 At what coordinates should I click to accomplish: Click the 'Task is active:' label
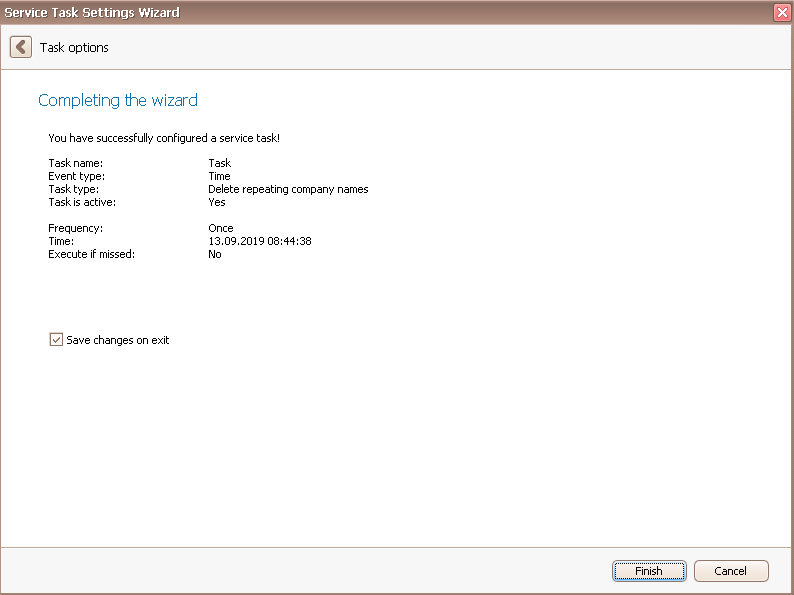[82, 202]
